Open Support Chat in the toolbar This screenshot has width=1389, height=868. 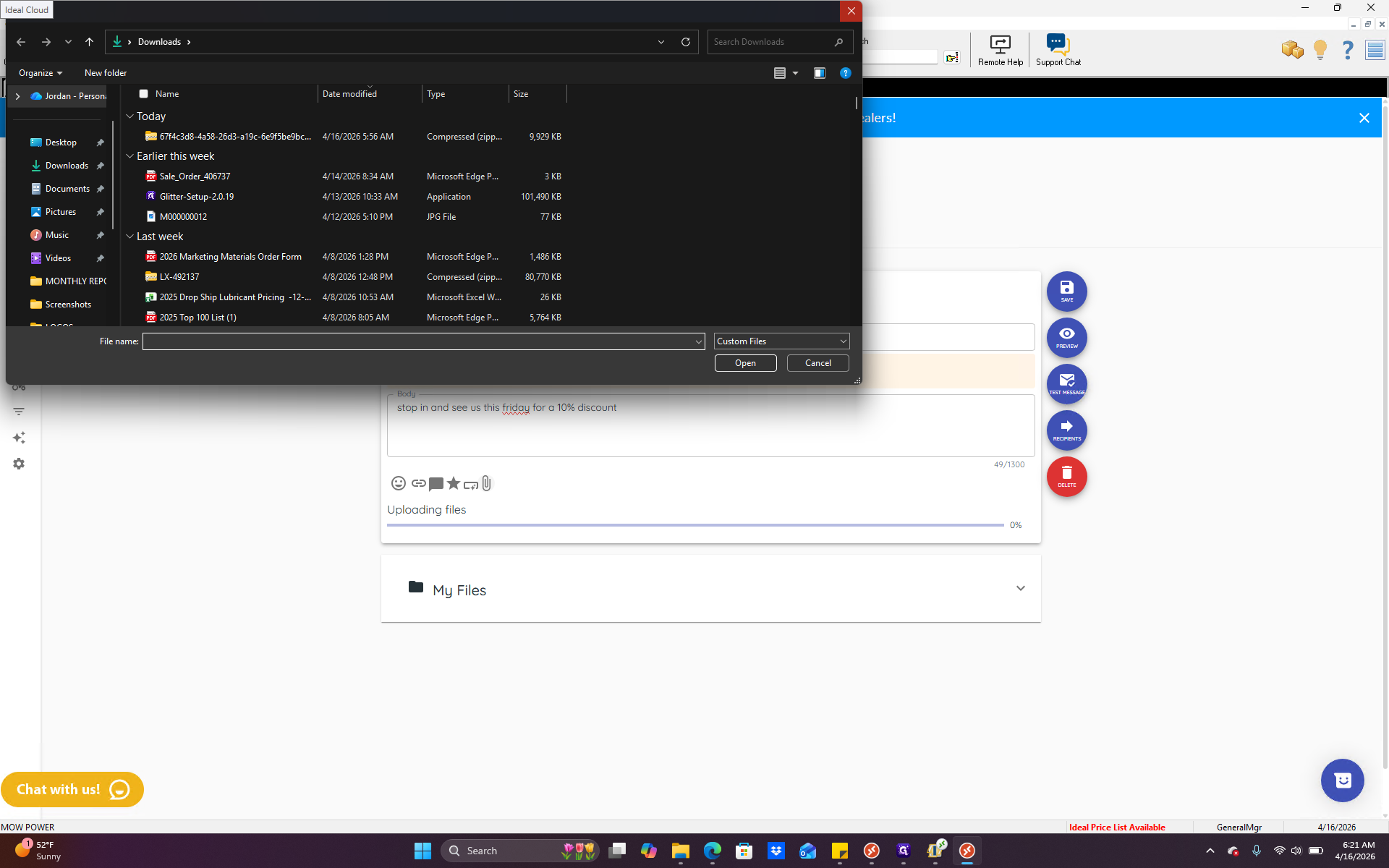[x=1058, y=50]
